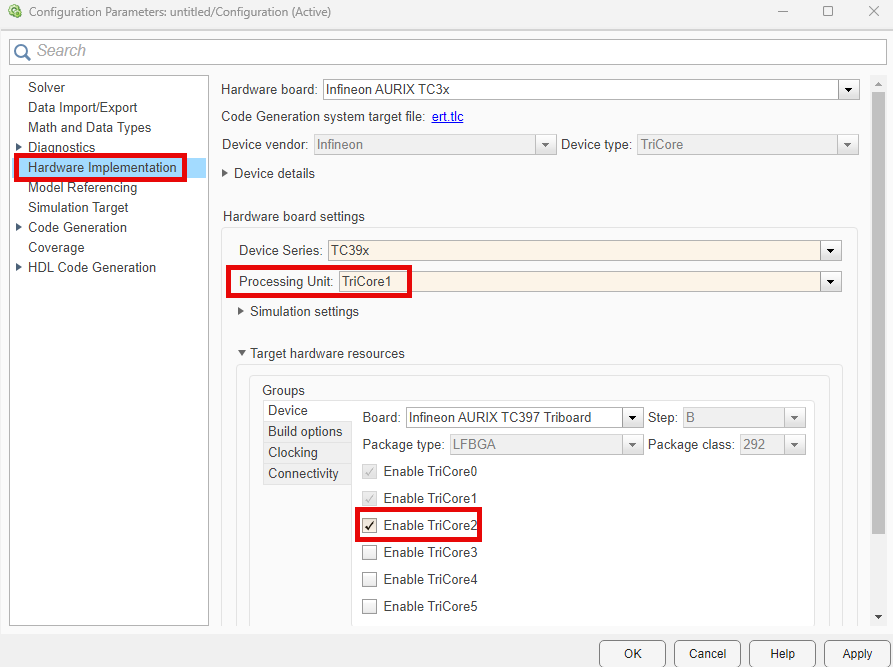Expand the Device details section

click(240, 173)
